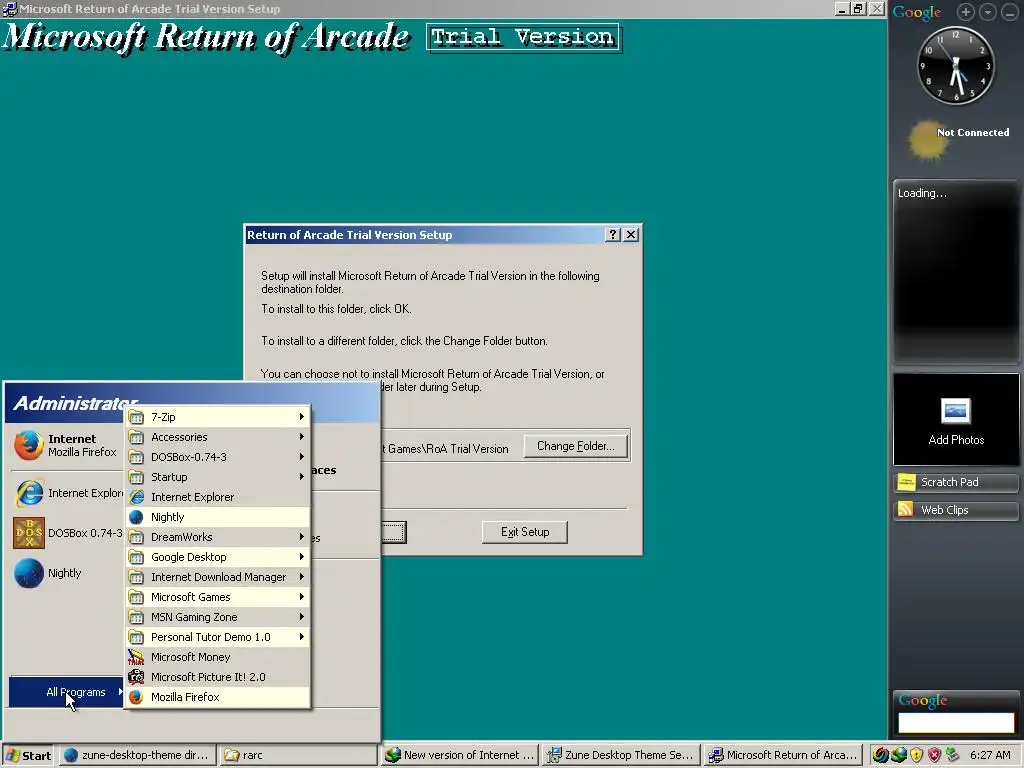Image resolution: width=1024 pixels, height=768 pixels.
Task: Open the Web Clips gadget
Action: pos(956,510)
